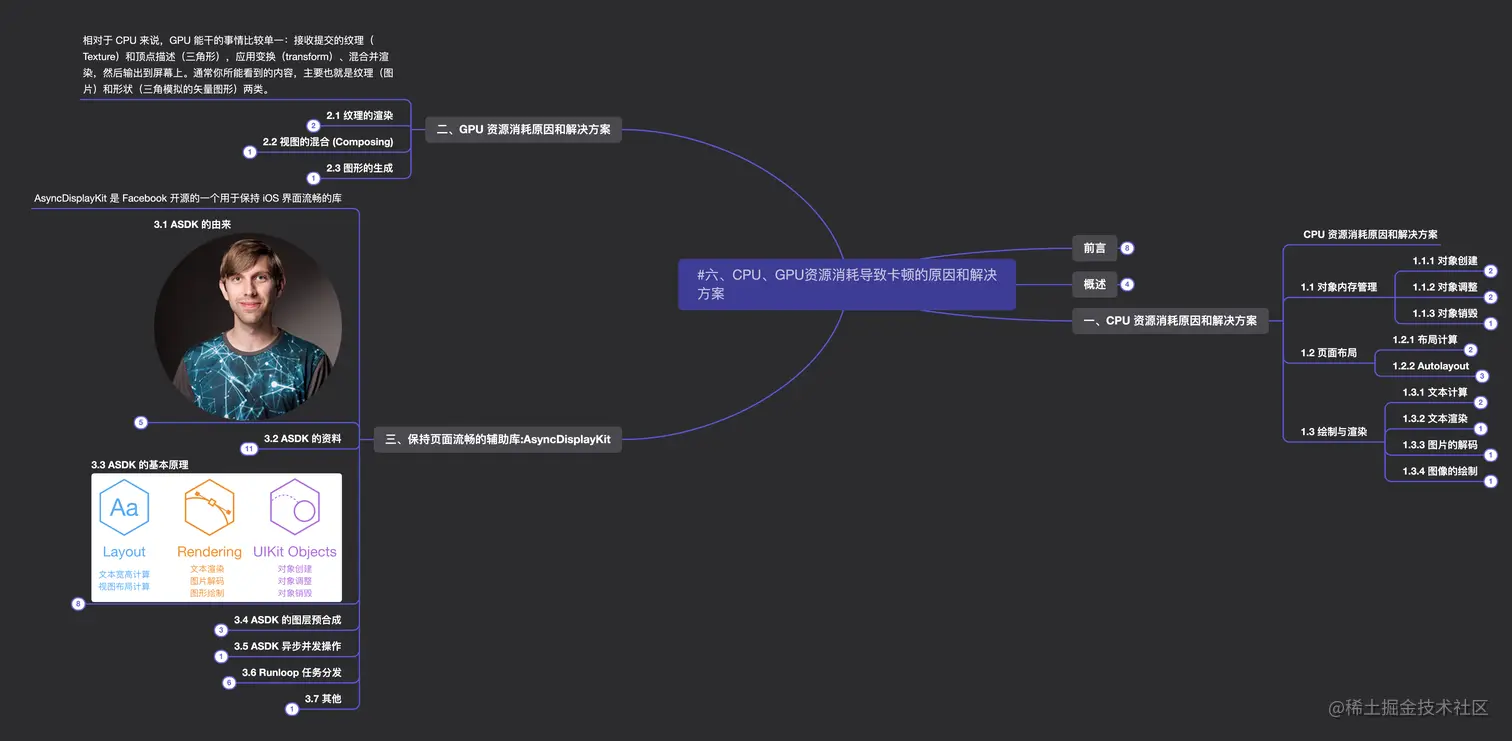Viewport: 1512px width, 741px height.
Task: Select the 1.1.2 对象调整 node
Action: click(x=1444, y=287)
